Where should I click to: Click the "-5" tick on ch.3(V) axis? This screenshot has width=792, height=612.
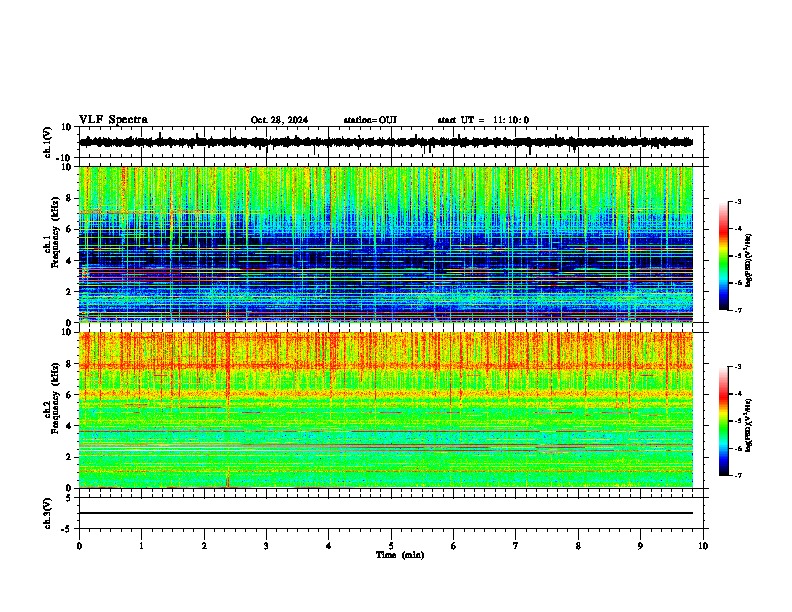[67, 529]
